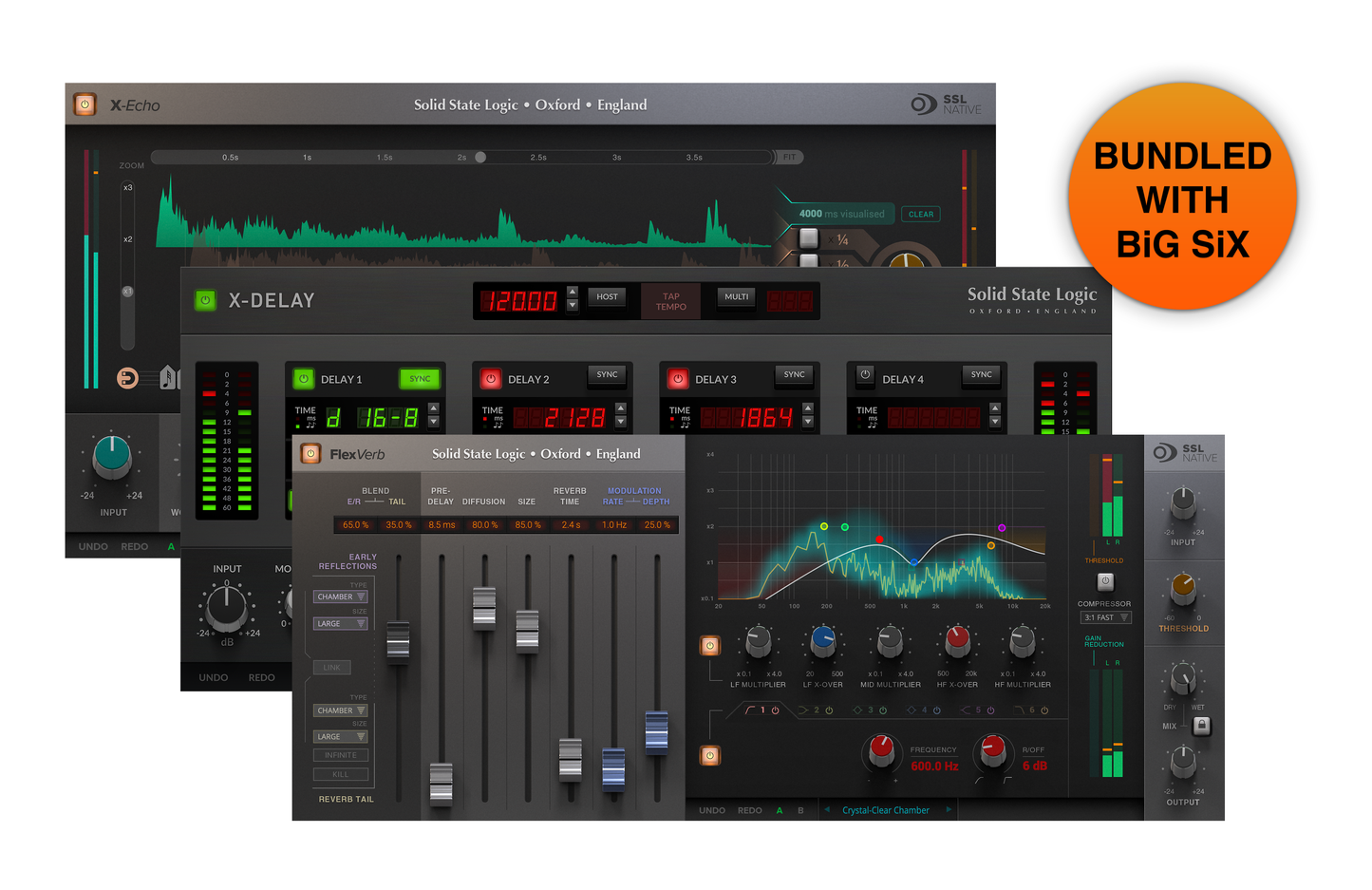Viewport: 1372px width, 890px height.
Task: Click the FlexVerb power icon
Action: click(x=310, y=453)
